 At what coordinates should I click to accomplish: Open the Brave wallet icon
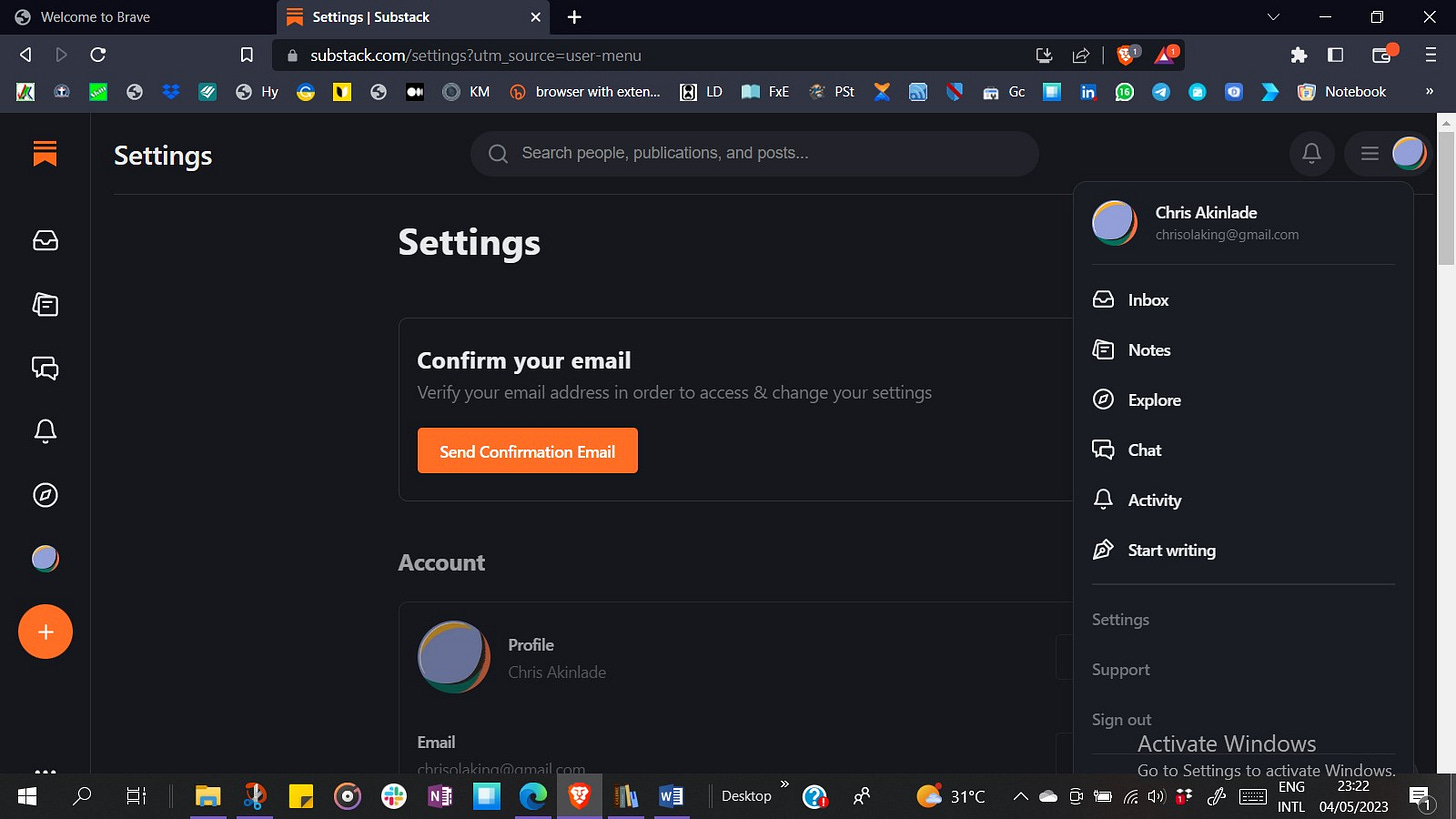point(1384,55)
